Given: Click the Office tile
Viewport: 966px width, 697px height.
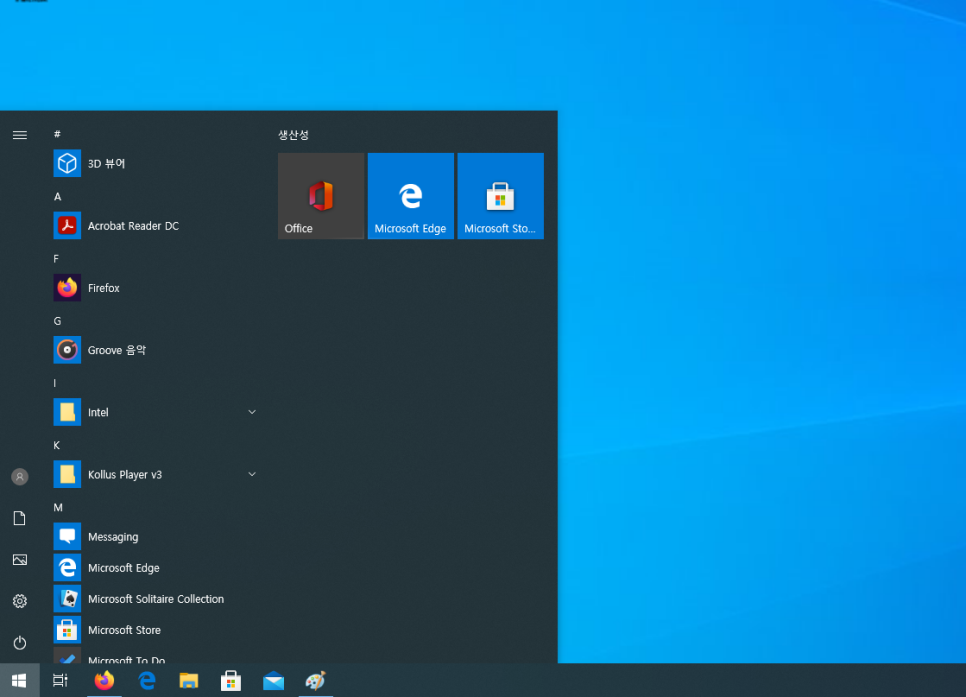Looking at the screenshot, I should pyautogui.click(x=321, y=196).
